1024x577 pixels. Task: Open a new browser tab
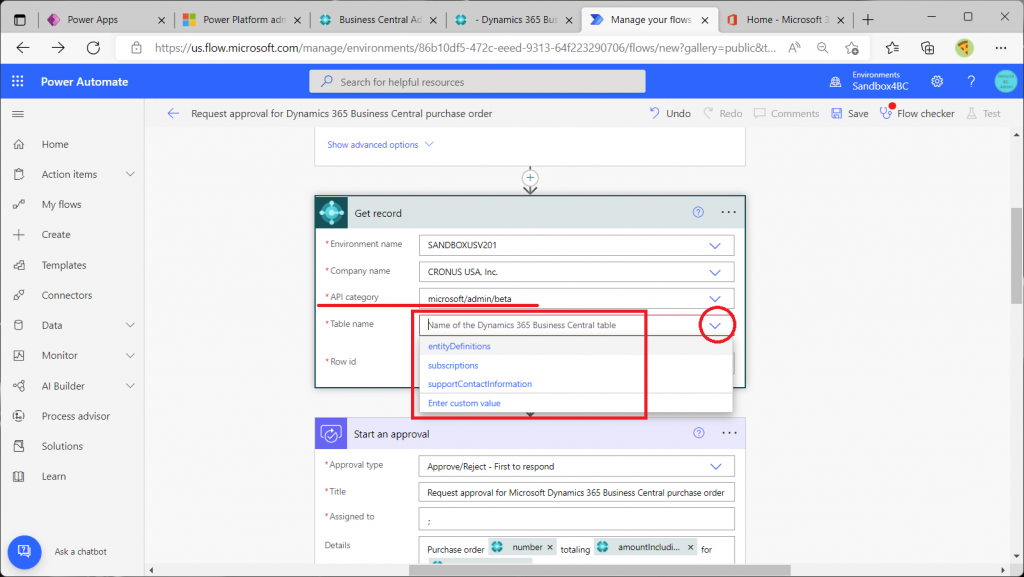[868, 20]
